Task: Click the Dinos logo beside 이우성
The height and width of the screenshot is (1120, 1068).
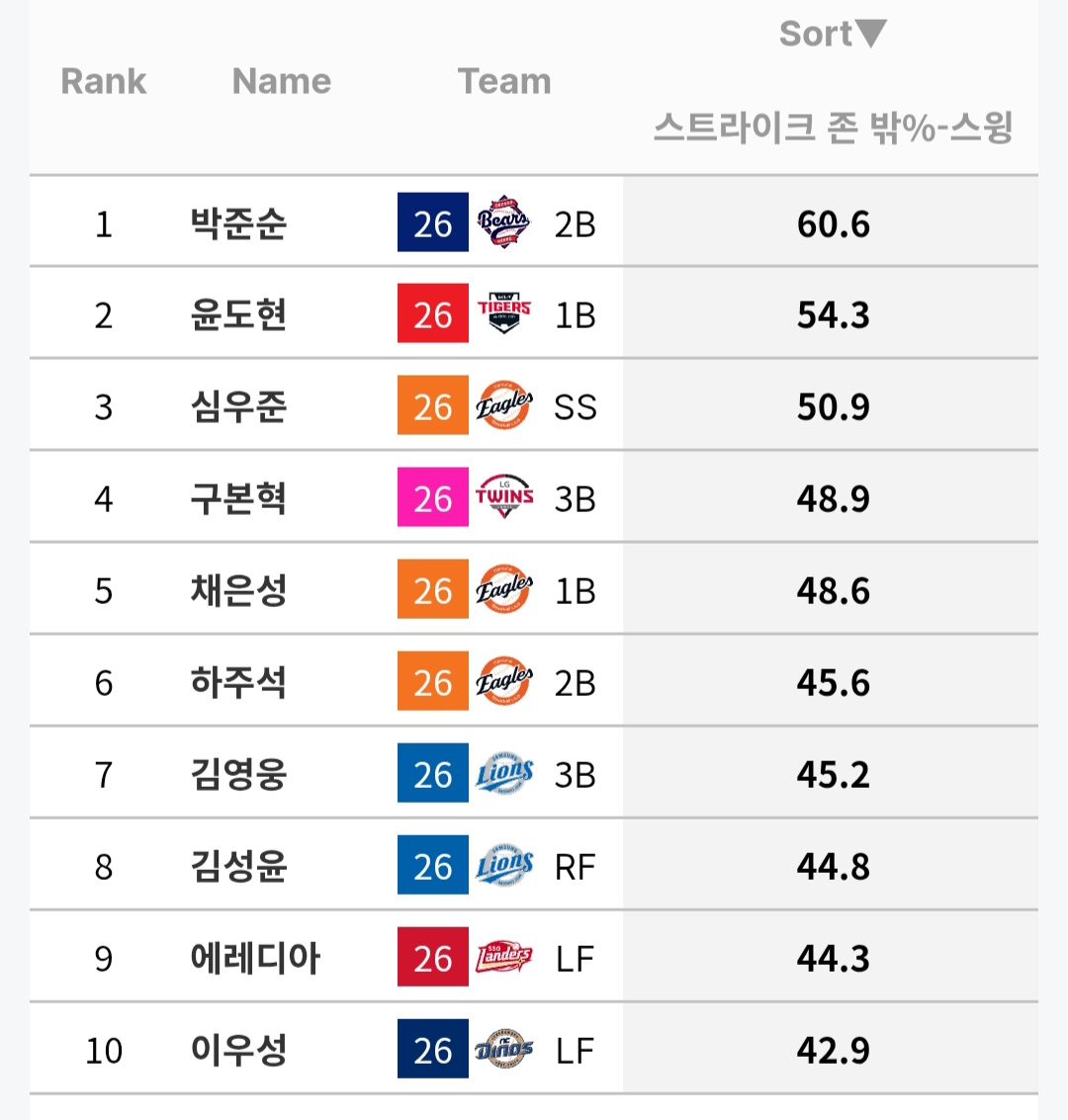Action: (503, 1050)
